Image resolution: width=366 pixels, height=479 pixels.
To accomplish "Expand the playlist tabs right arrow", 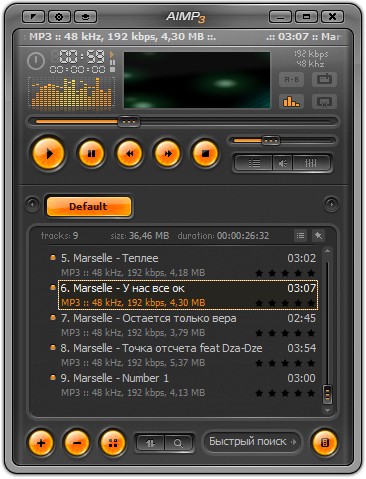I will click(x=331, y=204).
